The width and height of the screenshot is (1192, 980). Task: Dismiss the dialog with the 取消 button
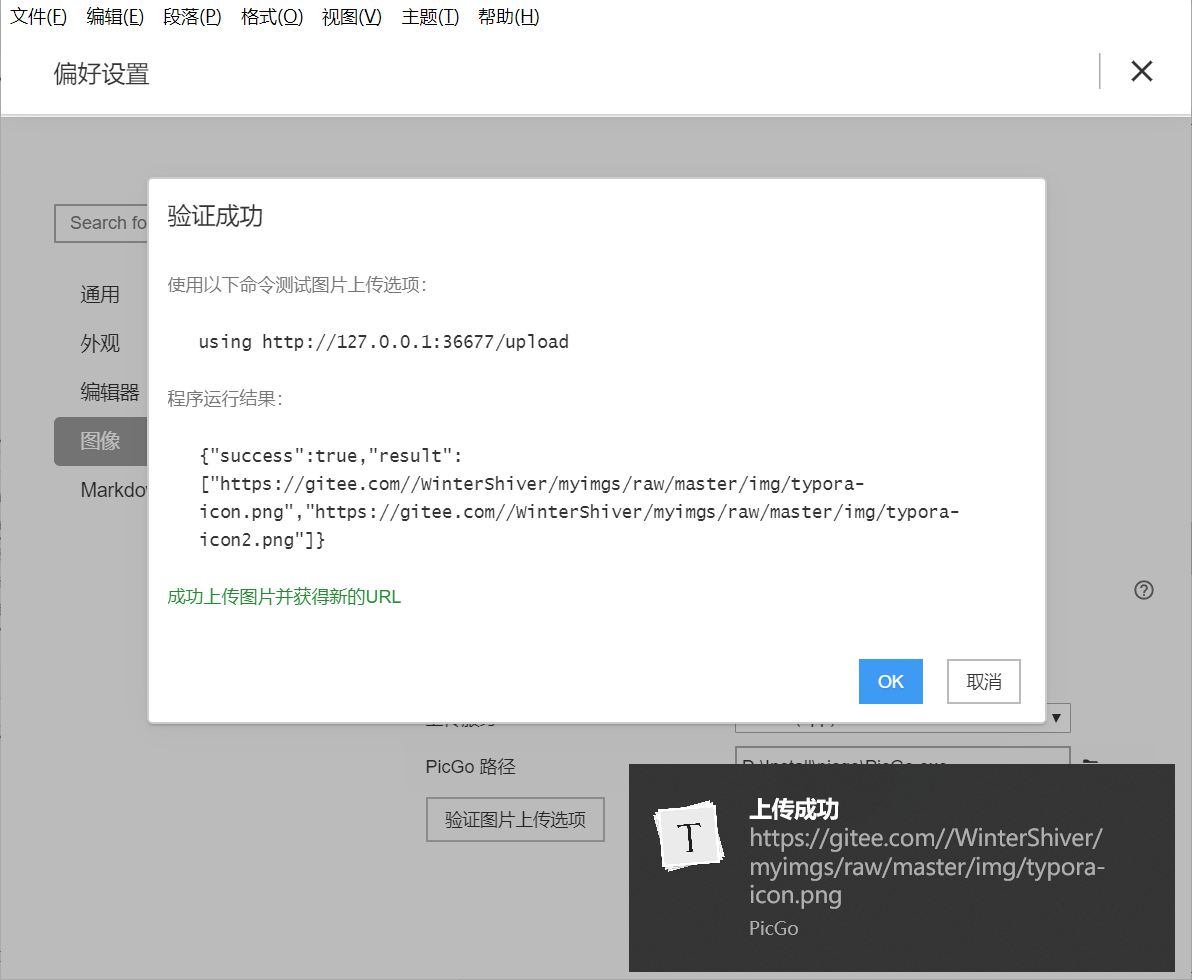983,681
